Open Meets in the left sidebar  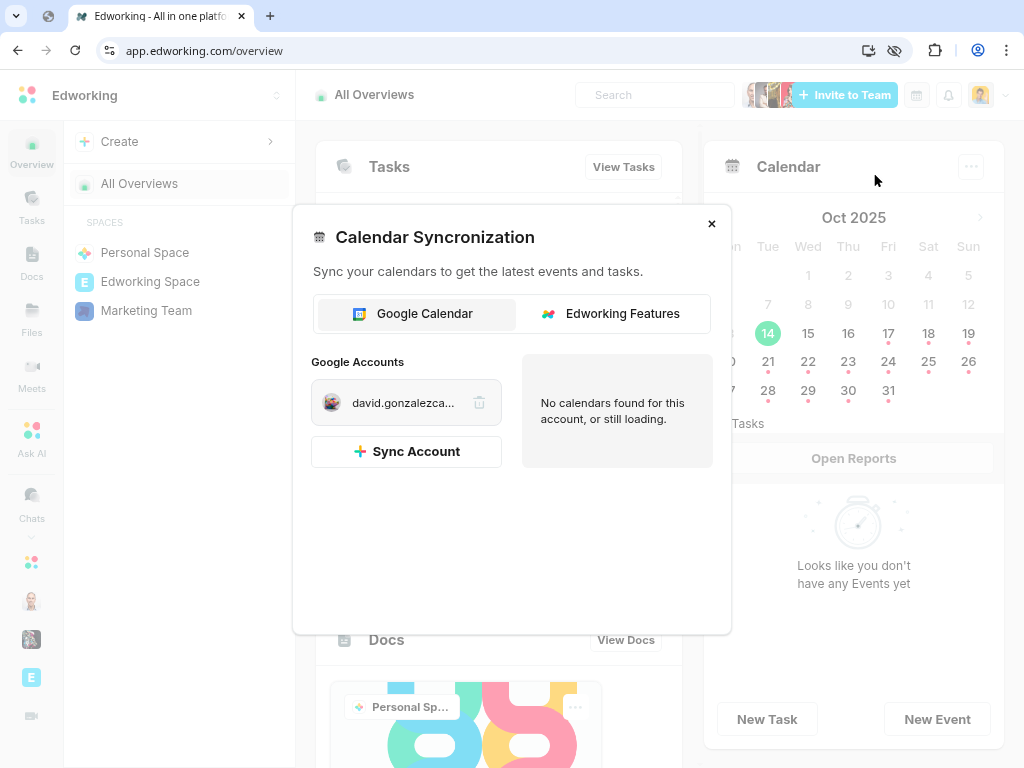coord(32,375)
